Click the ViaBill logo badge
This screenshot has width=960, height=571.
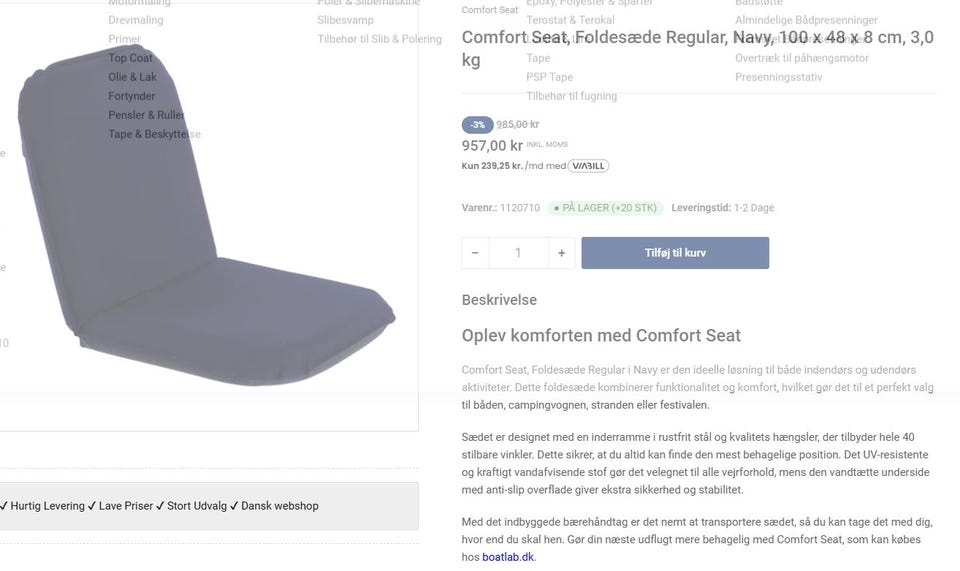(x=588, y=166)
